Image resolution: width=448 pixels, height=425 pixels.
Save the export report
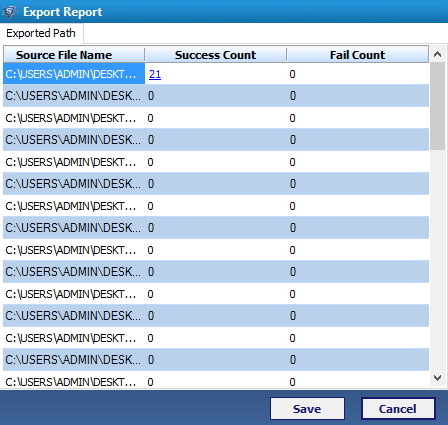point(307,409)
